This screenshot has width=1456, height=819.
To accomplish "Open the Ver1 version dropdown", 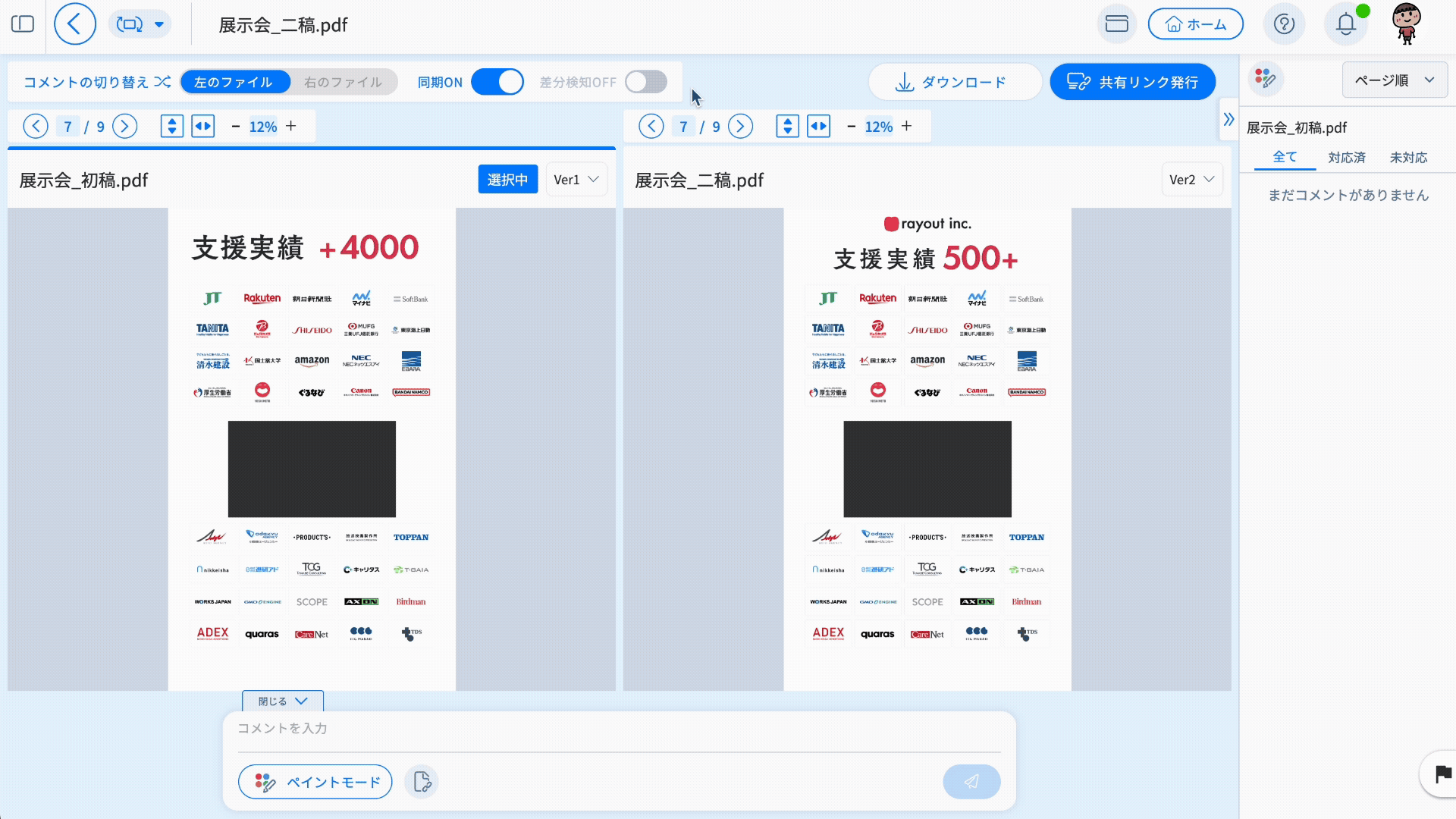I will point(576,180).
